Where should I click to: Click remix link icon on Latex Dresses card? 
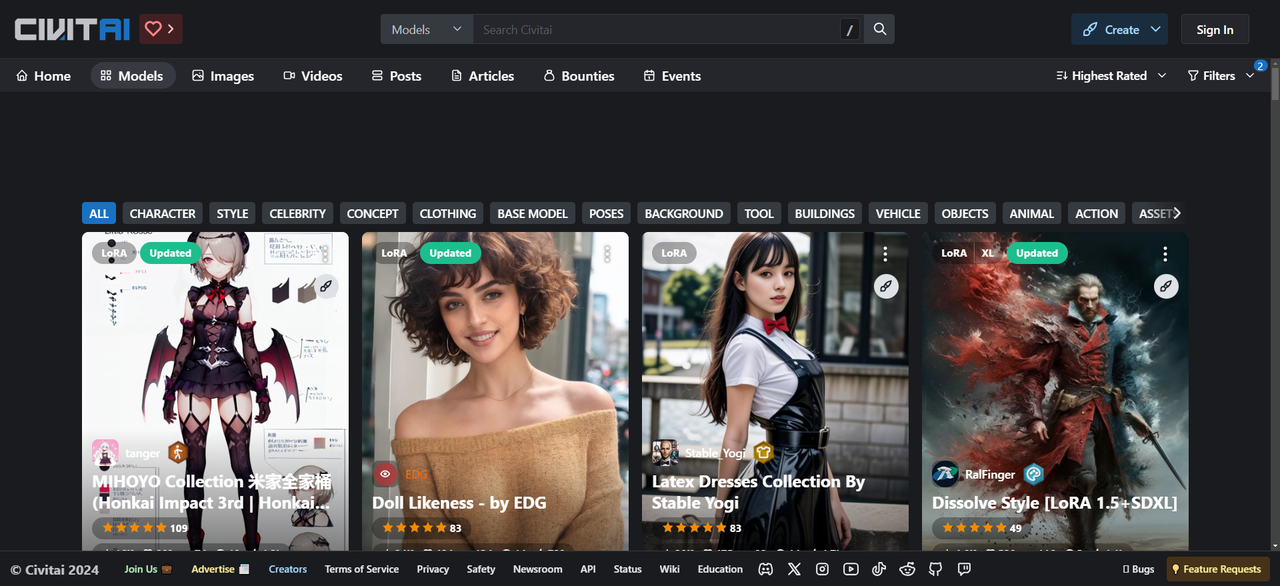tap(885, 287)
